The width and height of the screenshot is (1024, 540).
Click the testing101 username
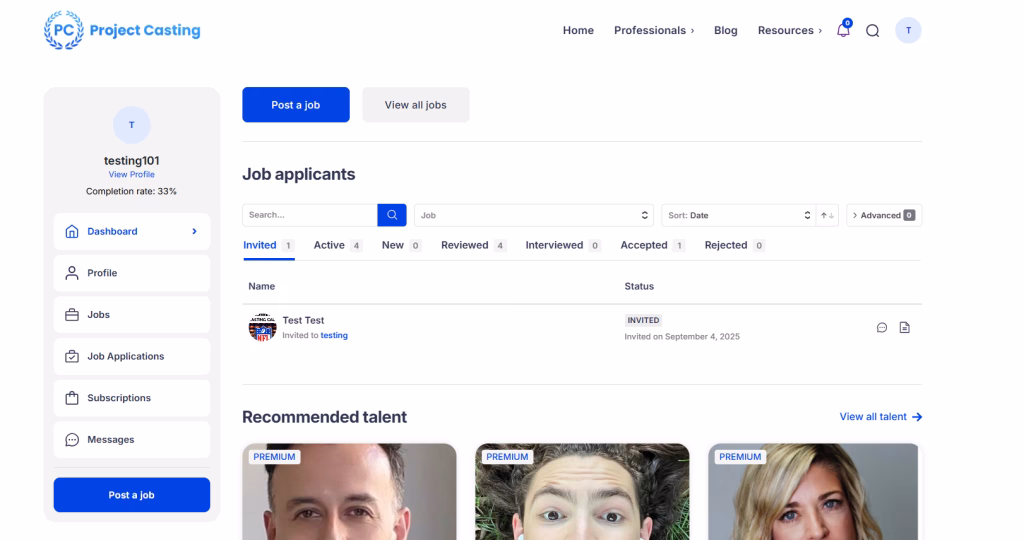point(131,161)
